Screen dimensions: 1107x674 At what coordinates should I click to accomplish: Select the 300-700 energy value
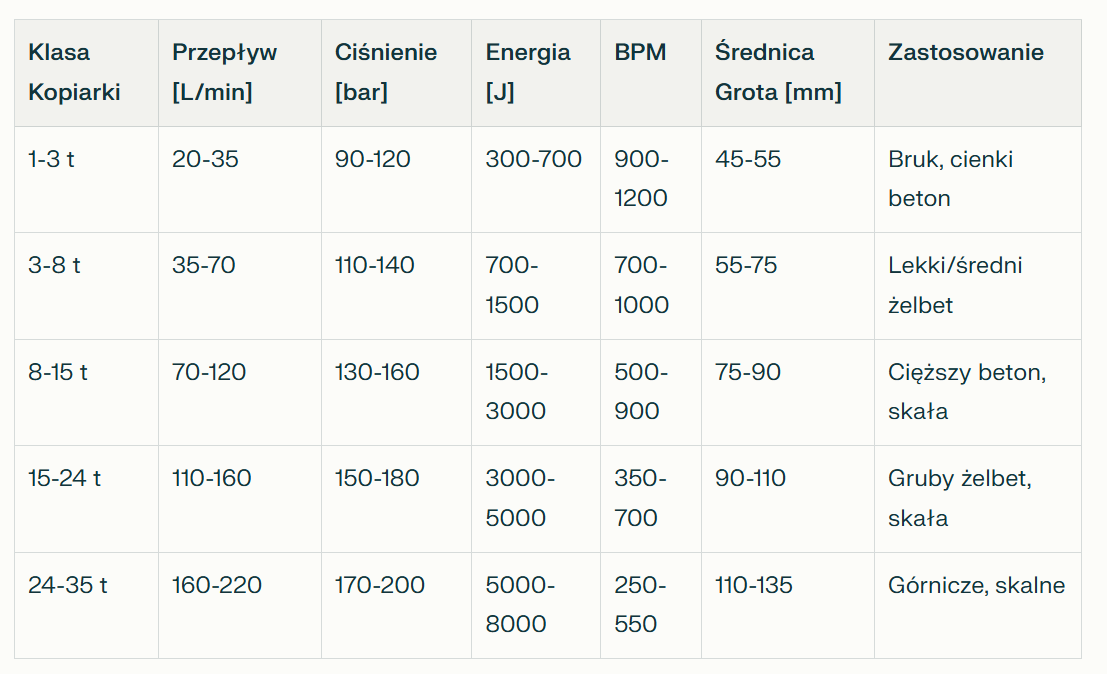point(533,159)
